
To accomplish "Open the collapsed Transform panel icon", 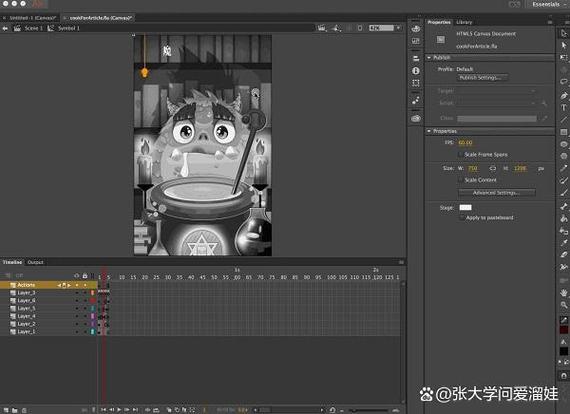I will pos(416,83).
